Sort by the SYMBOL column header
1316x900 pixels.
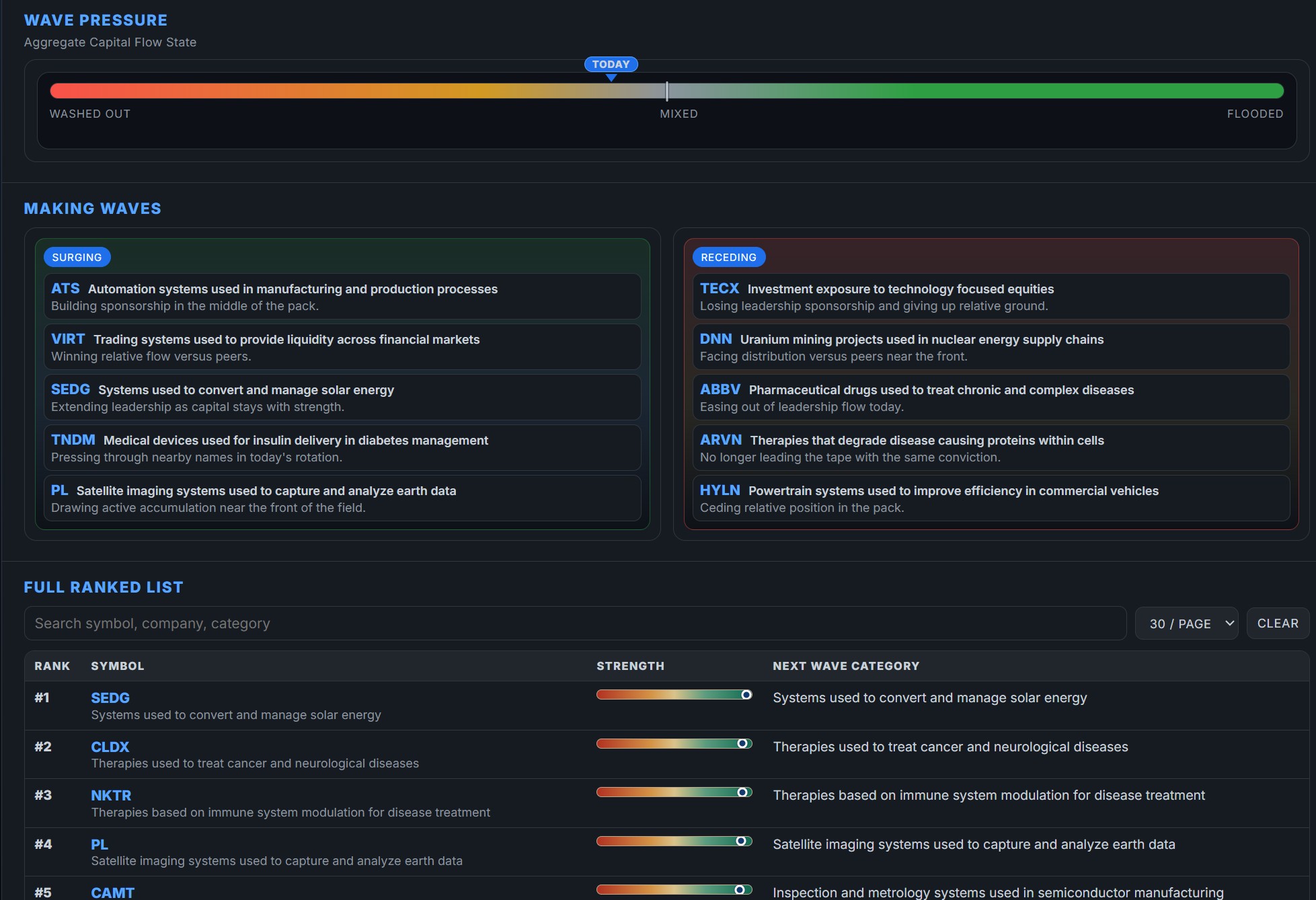point(117,666)
